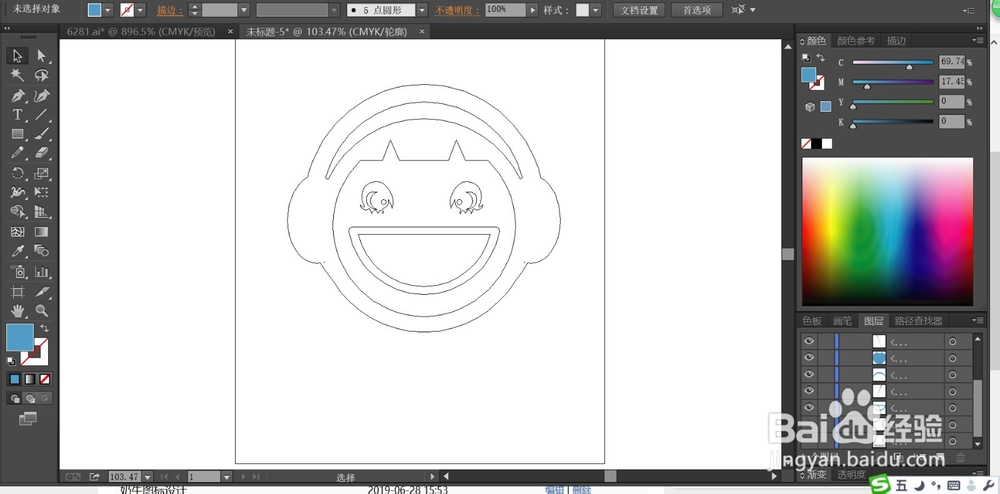The width and height of the screenshot is (1000, 494).
Task: Select the Blend tool
Action: (41, 251)
